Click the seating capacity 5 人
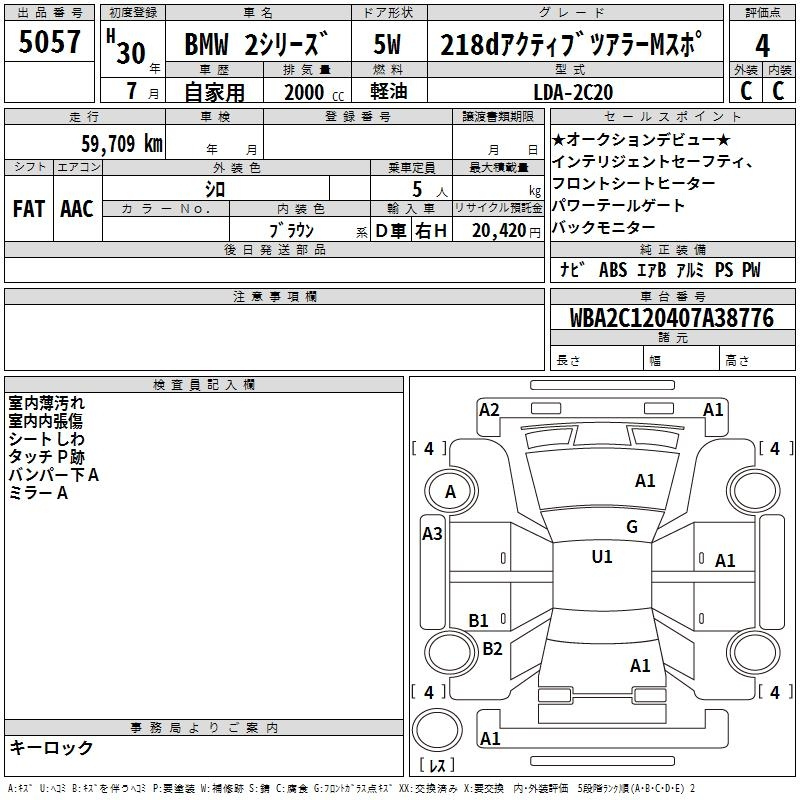 click(430, 190)
